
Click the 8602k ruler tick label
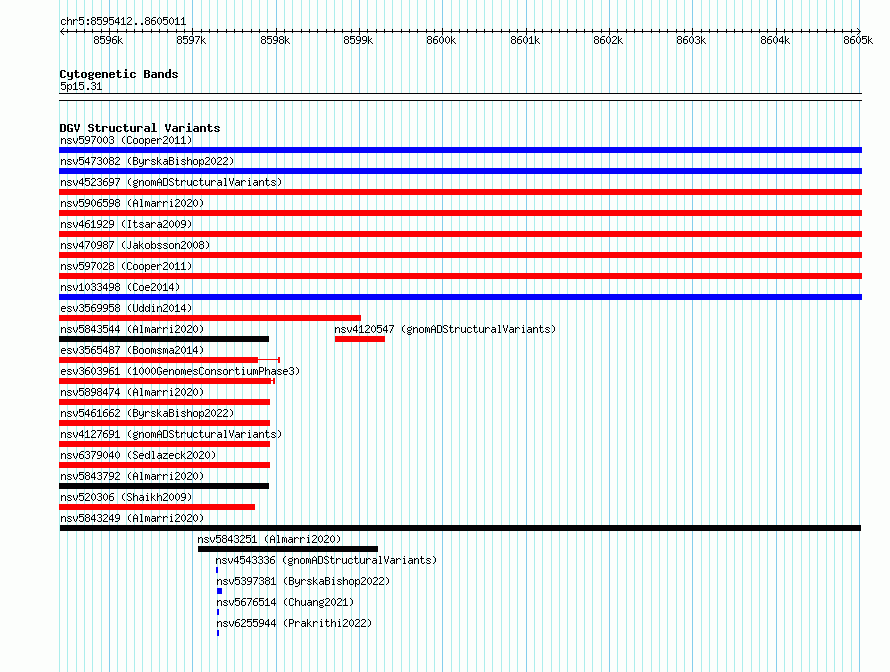(x=608, y=40)
